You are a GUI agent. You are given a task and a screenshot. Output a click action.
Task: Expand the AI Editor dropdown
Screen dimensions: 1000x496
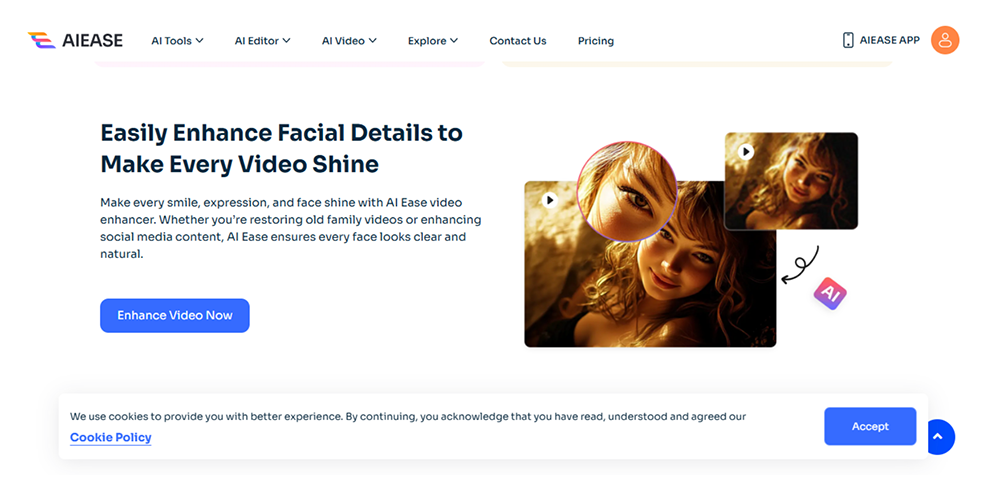pyautogui.click(x=263, y=41)
